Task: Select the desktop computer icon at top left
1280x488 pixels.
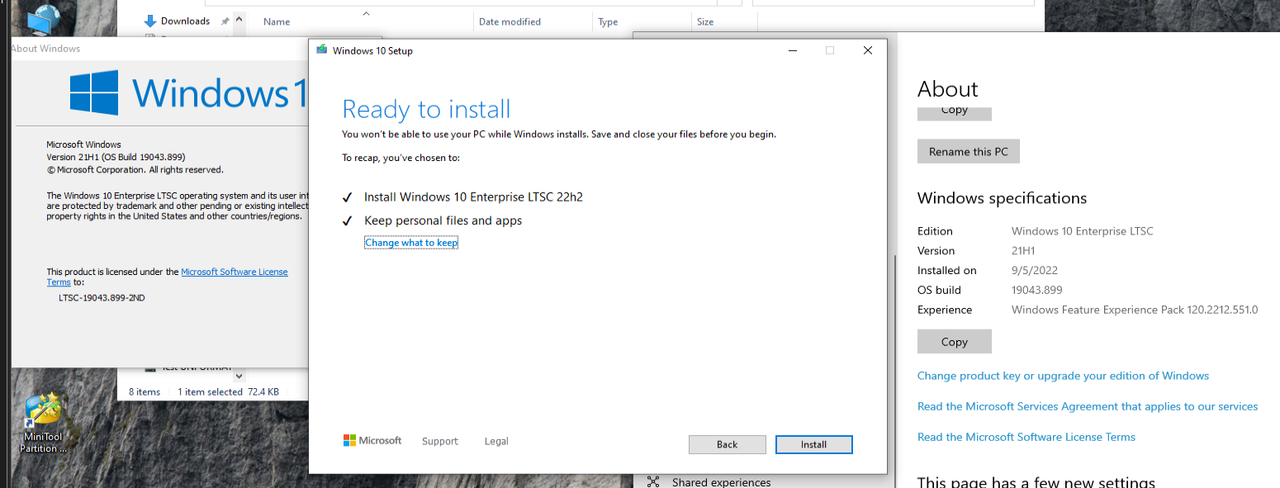Action: 42,19
